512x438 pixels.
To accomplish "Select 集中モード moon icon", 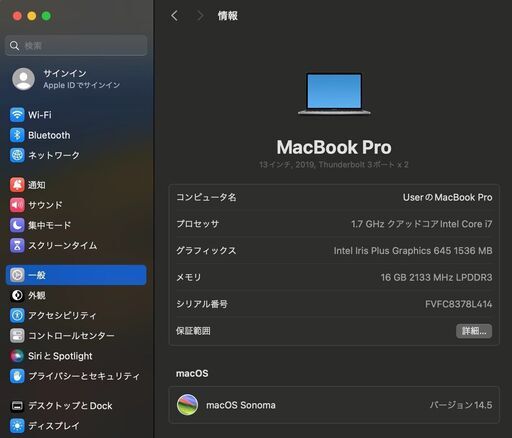I will pyautogui.click(x=17, y=225).
